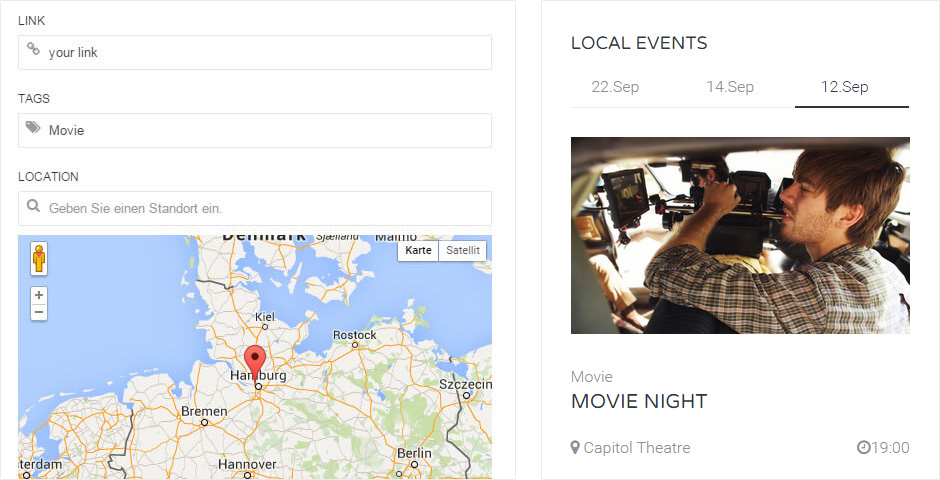
Task: Open the 14.Sep events tab
Action: (x=730, y=87)
